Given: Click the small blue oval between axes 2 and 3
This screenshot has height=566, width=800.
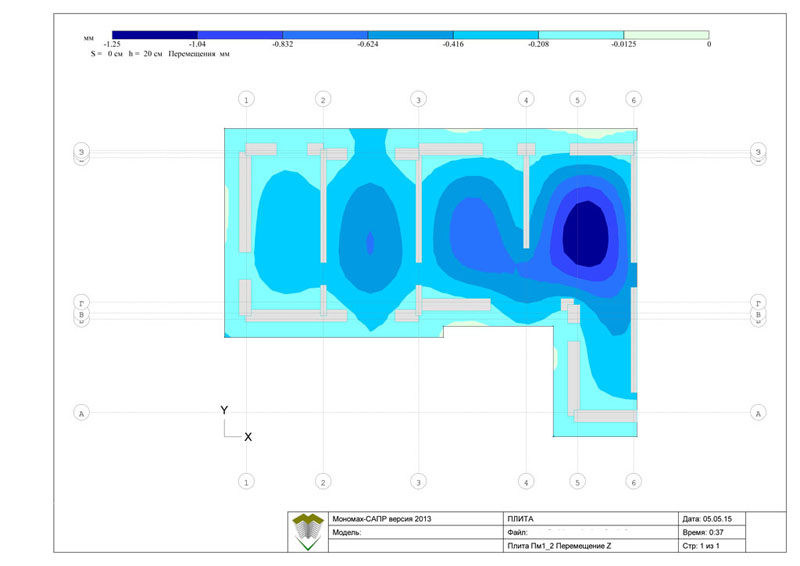Looking at the screenshot, I should pos(370,243).
